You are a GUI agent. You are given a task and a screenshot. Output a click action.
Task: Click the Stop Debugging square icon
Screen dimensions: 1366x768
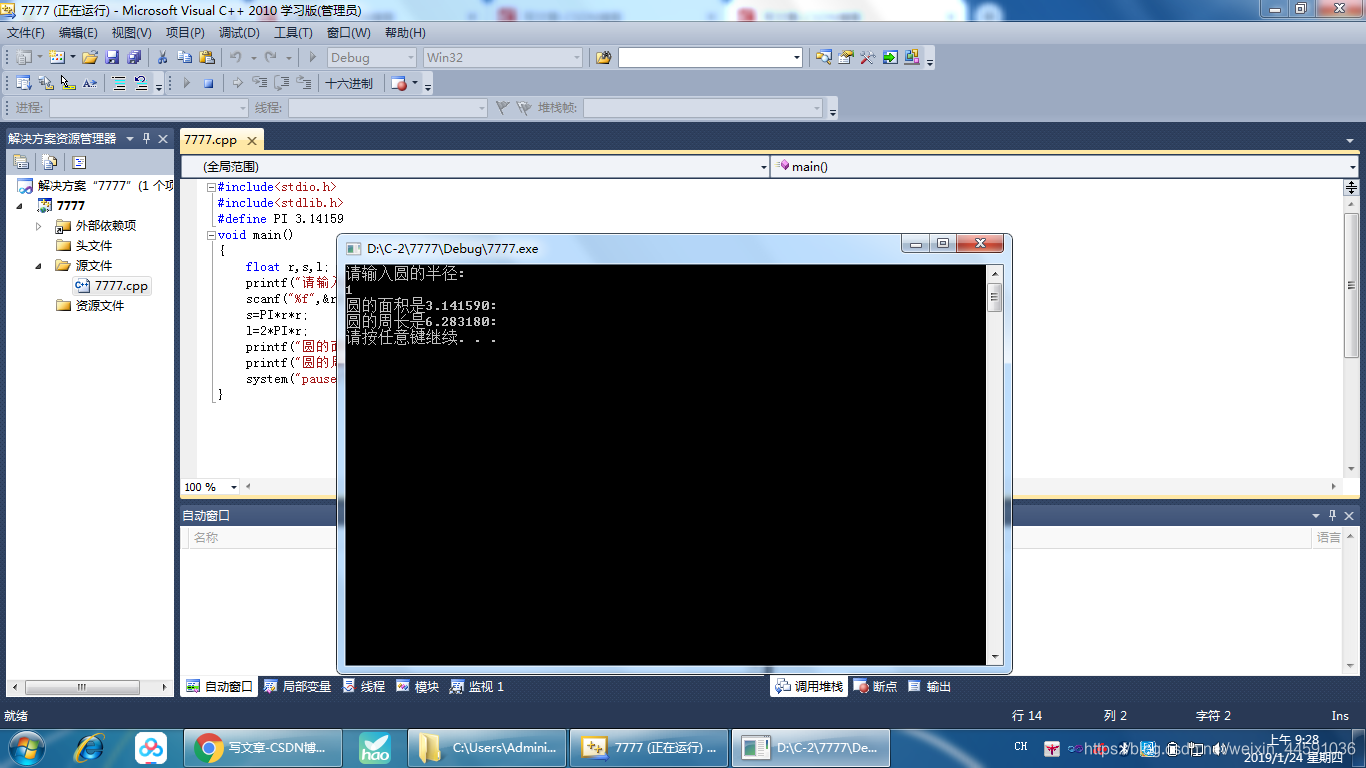tap(208, 84)
